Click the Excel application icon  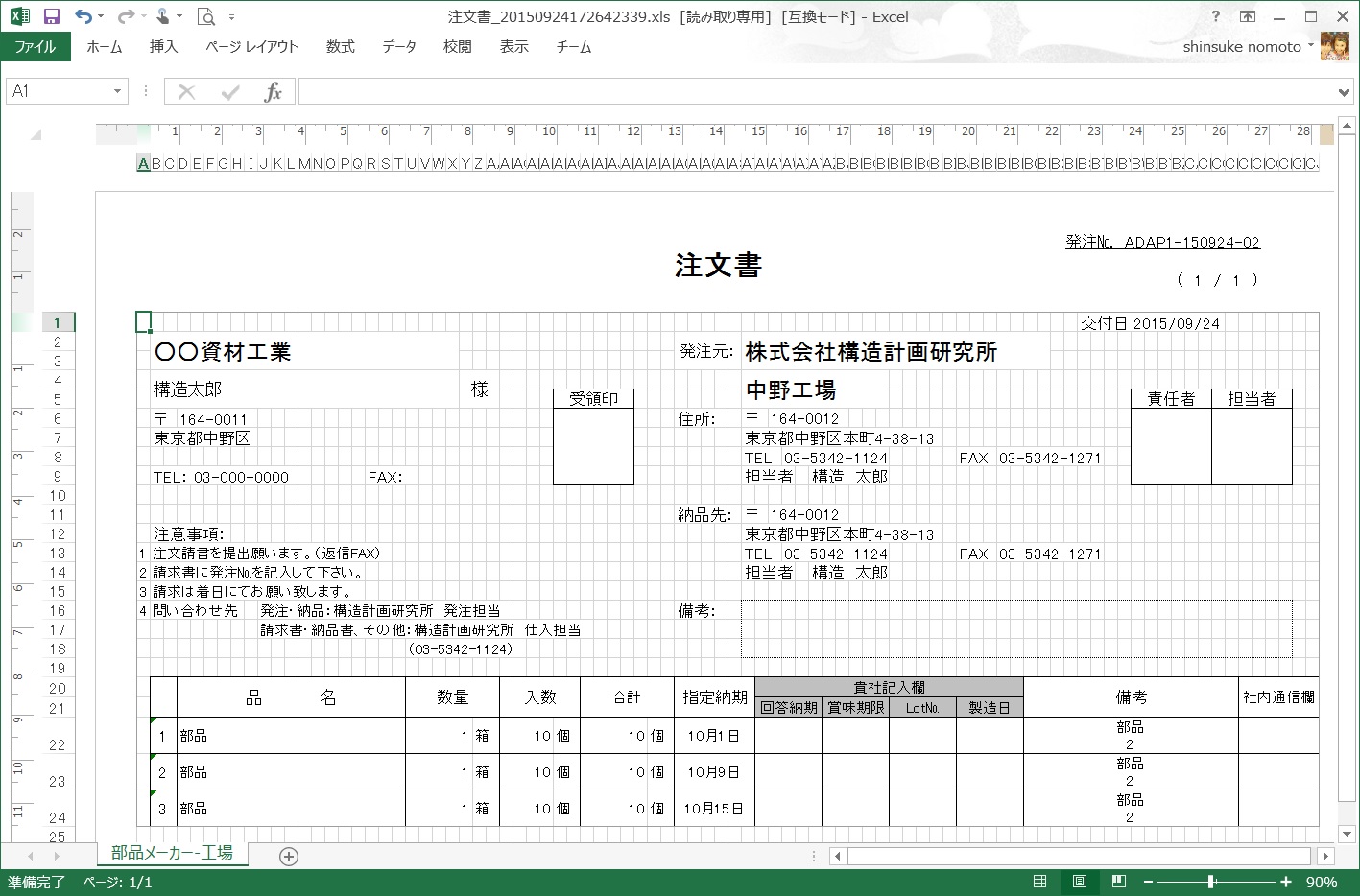tap(19, 16)
